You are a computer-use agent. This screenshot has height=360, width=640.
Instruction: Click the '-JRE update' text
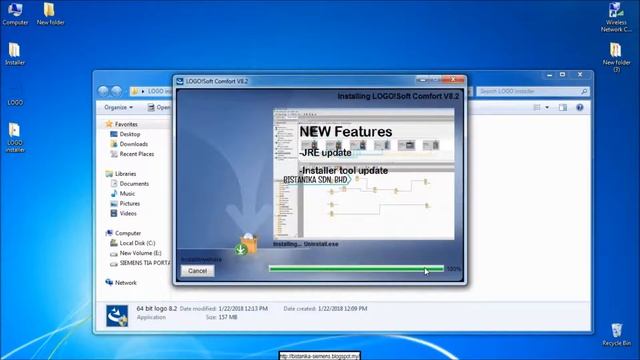pyautogui.click(x=325, y=153)
